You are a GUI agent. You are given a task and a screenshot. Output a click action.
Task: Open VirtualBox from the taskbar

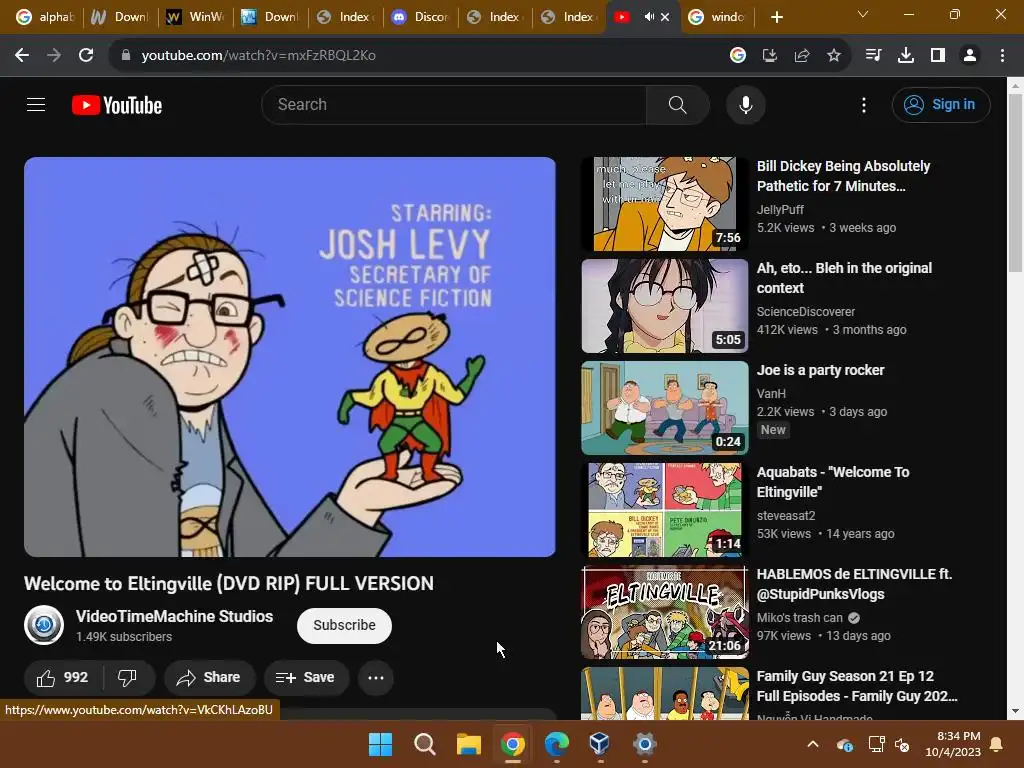[600, 744]
